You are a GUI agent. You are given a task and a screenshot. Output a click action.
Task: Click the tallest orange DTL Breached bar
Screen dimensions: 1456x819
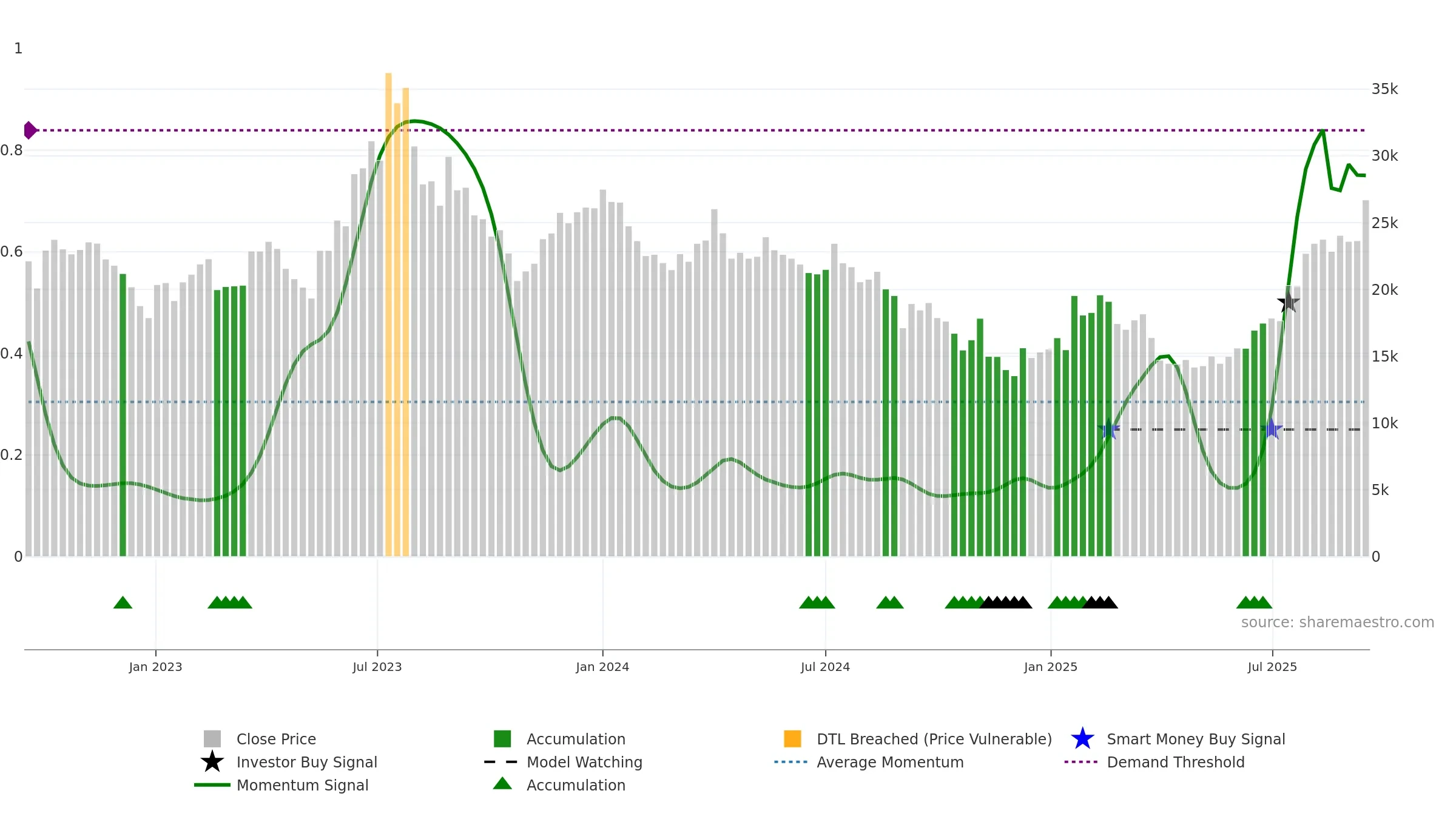click(x=388, y=314)
